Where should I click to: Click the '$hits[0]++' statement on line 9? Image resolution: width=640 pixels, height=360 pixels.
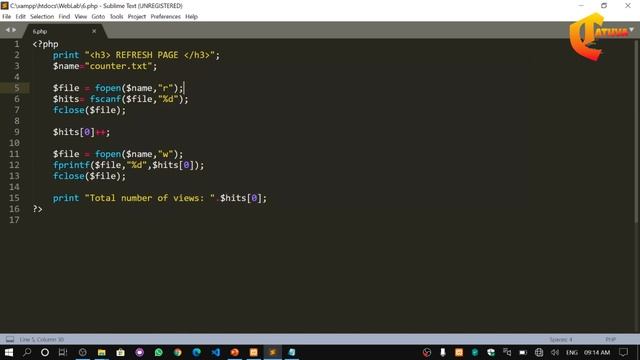coord(81,132)
